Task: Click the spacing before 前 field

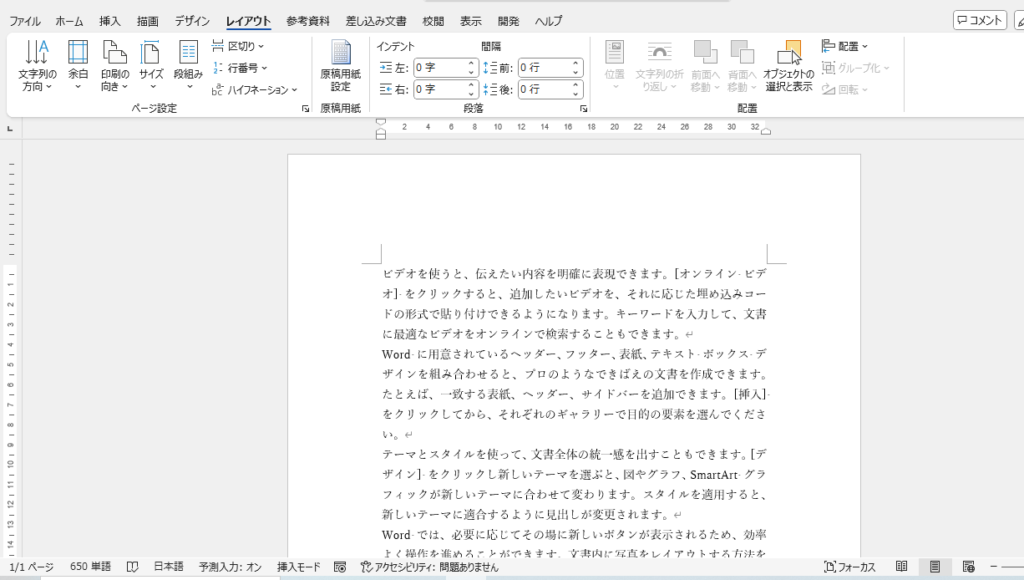Action: point(543,68)
